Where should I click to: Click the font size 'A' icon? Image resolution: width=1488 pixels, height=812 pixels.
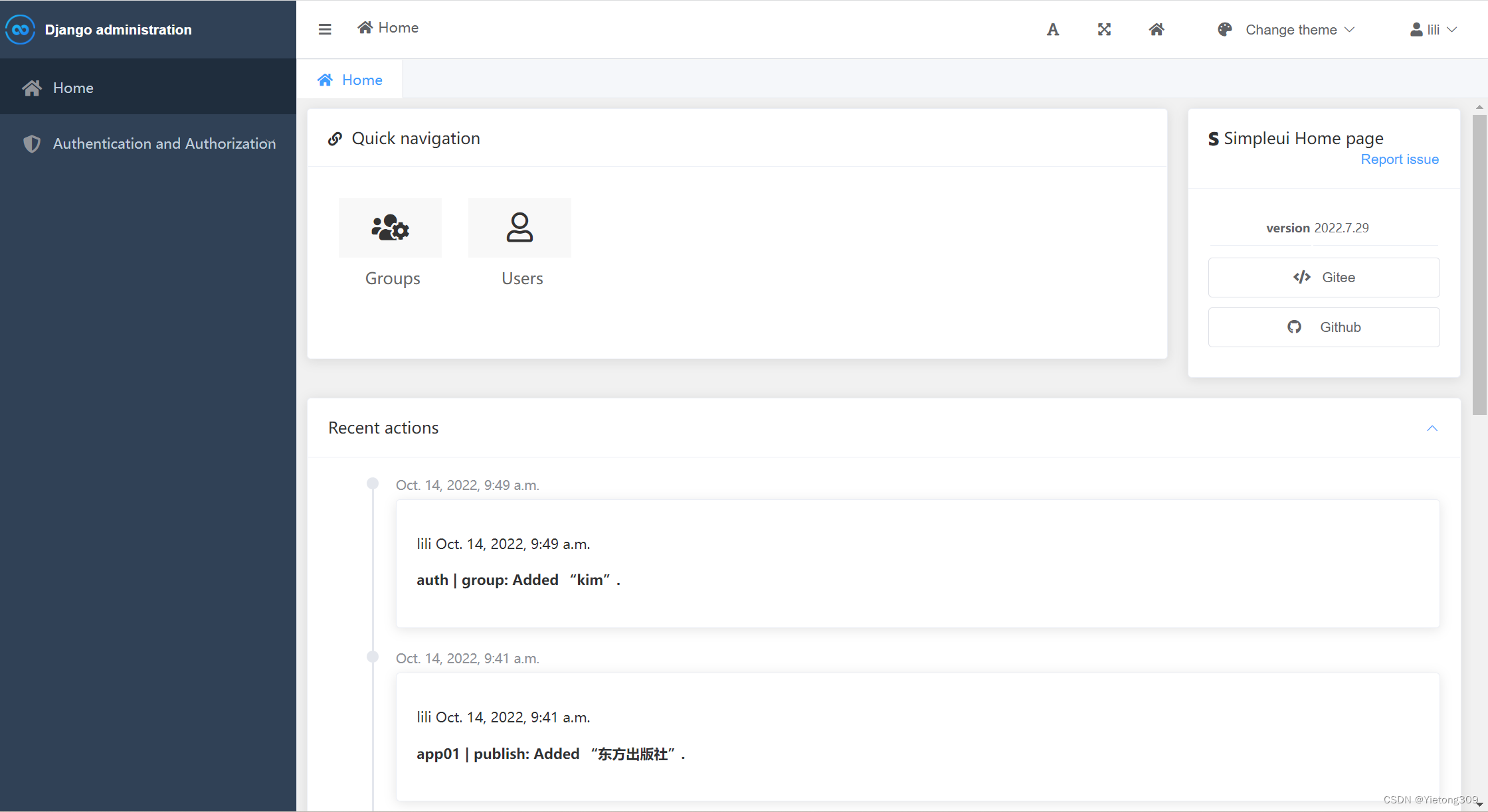coord(1053,30)
